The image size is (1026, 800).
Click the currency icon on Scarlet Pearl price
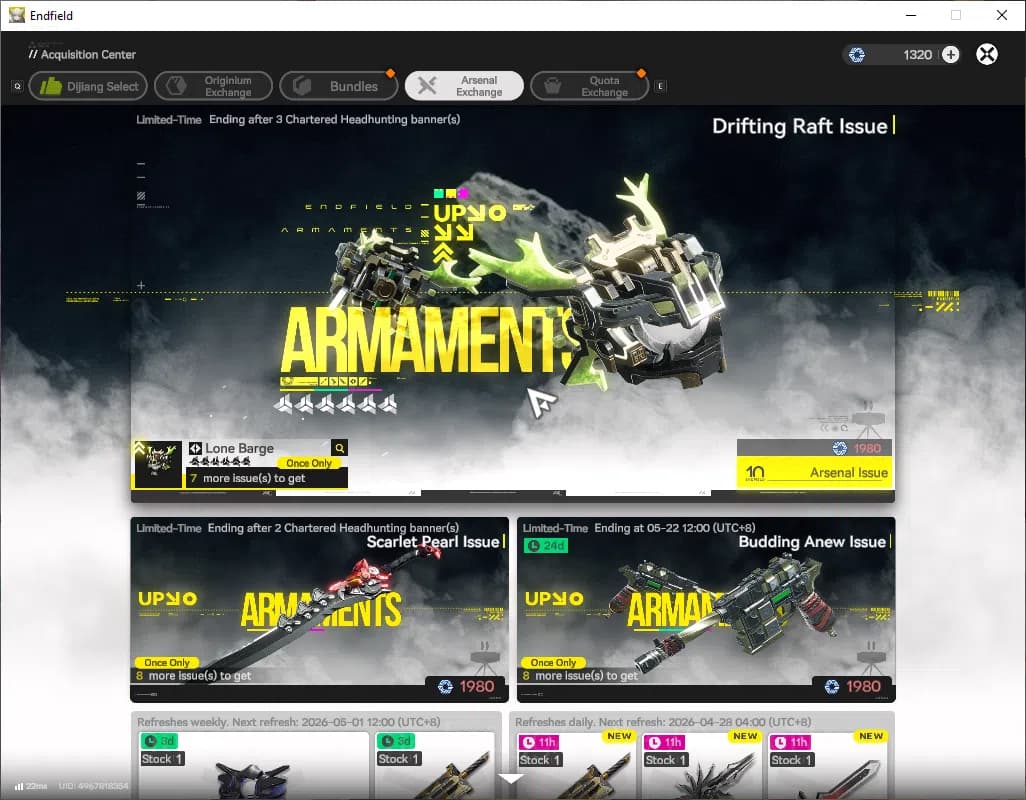(x=445, y=686)
